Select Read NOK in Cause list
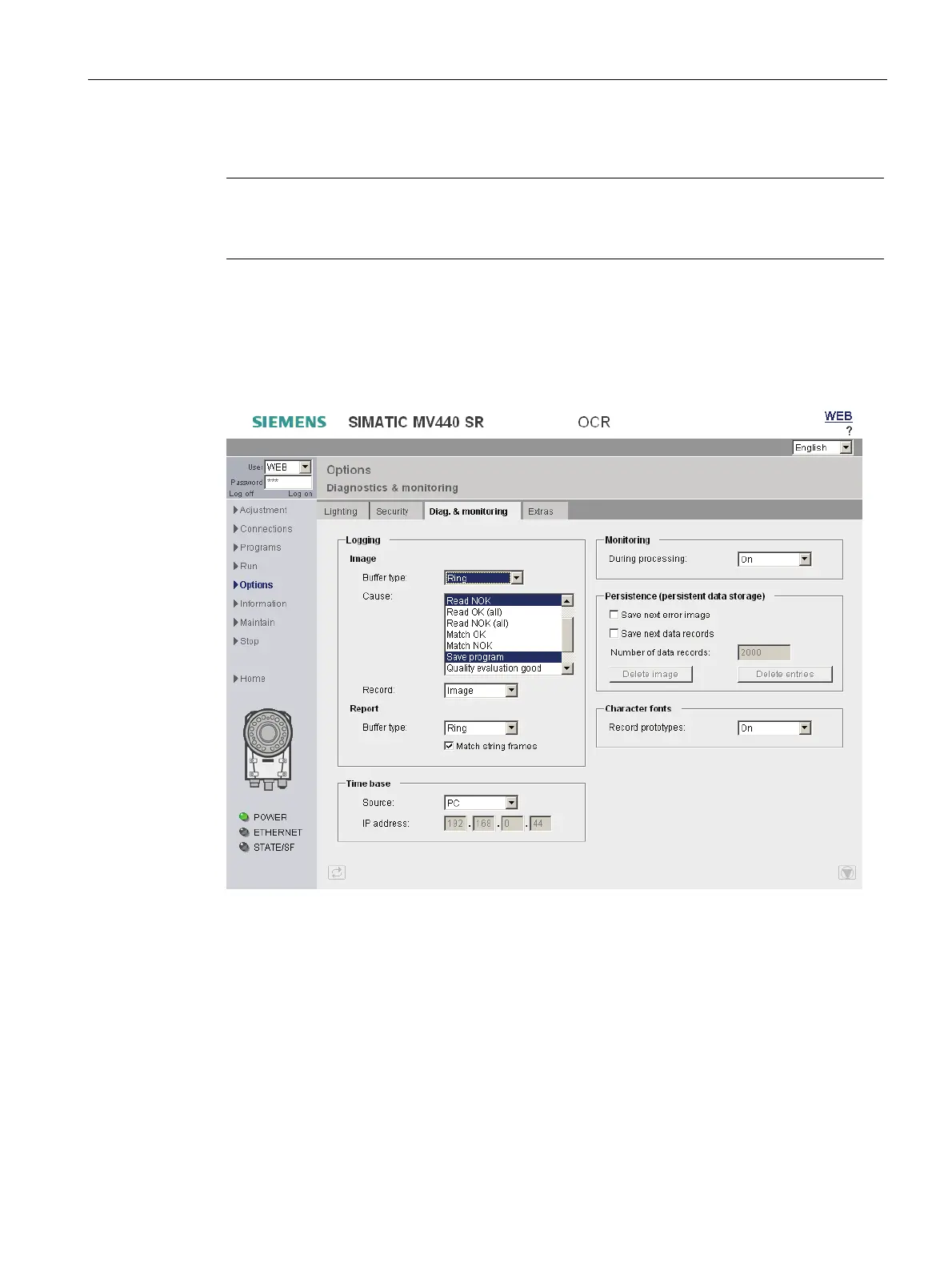Viewport: 952px width, 1271px height. (503, 600)
